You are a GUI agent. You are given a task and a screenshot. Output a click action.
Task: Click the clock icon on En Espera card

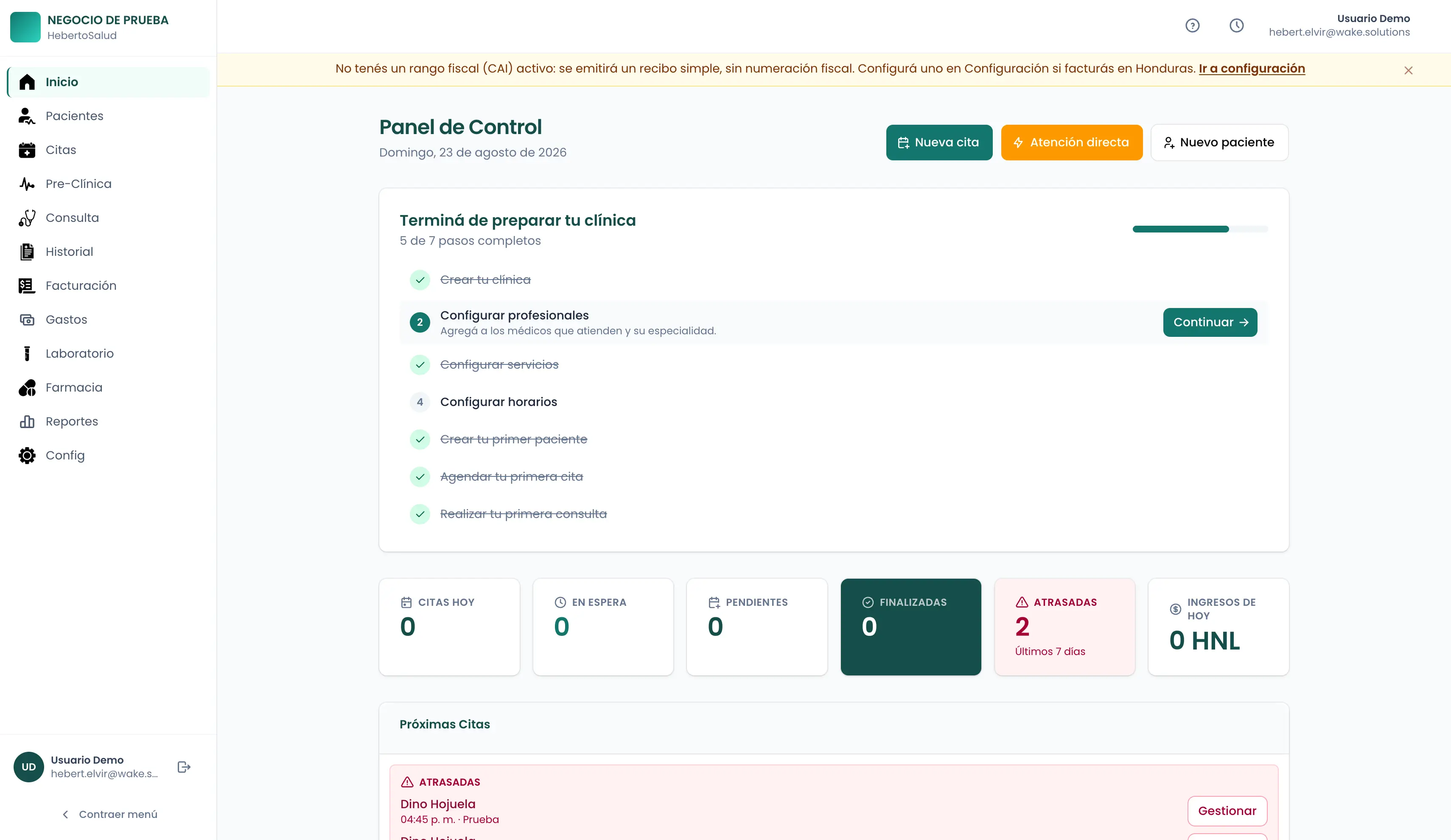[x=560, y=602]
